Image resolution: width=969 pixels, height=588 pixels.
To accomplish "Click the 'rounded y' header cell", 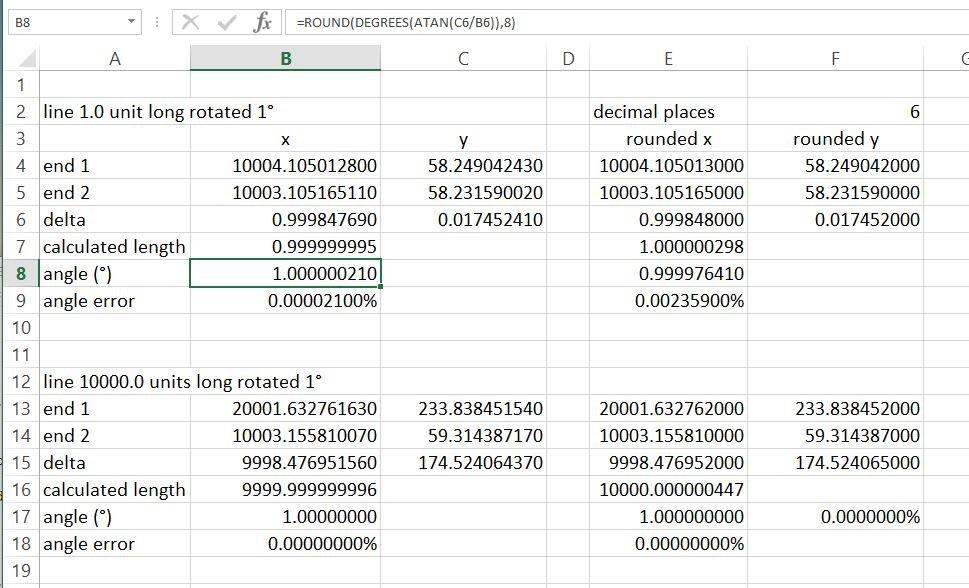I will 836,138.
